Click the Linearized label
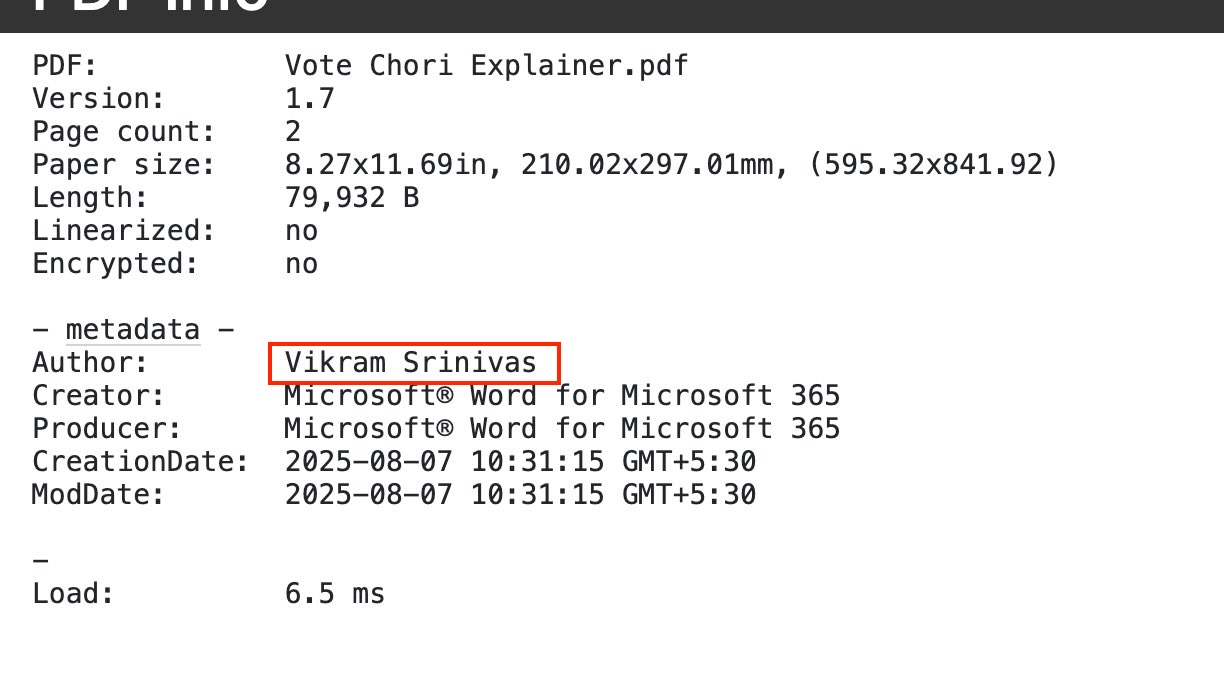This screenshot has height=678, width=1224. 124,231
